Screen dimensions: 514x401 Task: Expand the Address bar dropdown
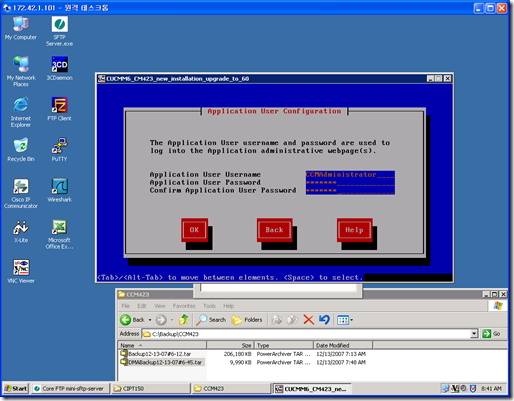pos(474,334)
